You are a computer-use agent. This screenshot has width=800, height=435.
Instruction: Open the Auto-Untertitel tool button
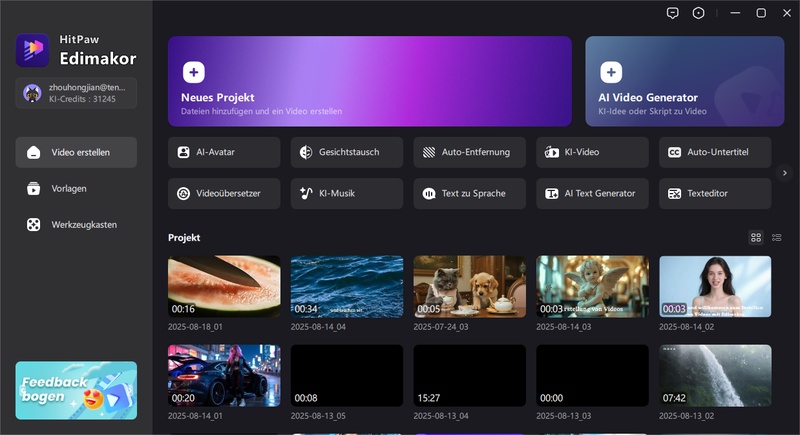pos(715,152)
